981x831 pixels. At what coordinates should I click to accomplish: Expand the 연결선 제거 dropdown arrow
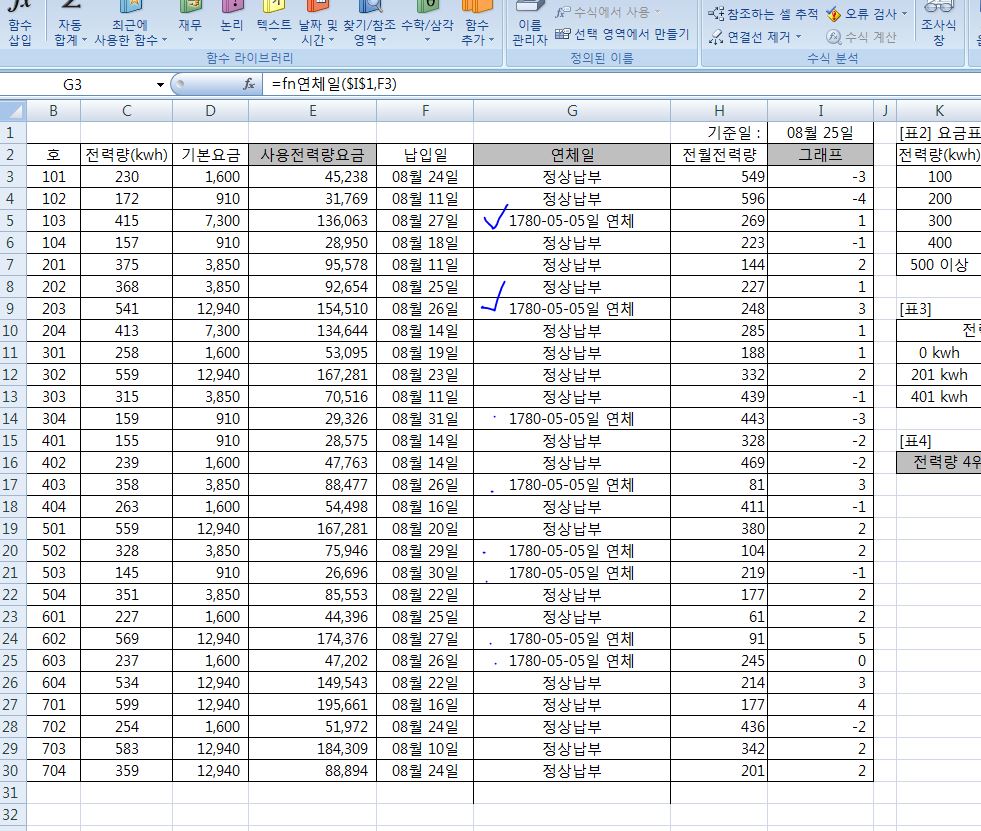(x=798, y=37)
